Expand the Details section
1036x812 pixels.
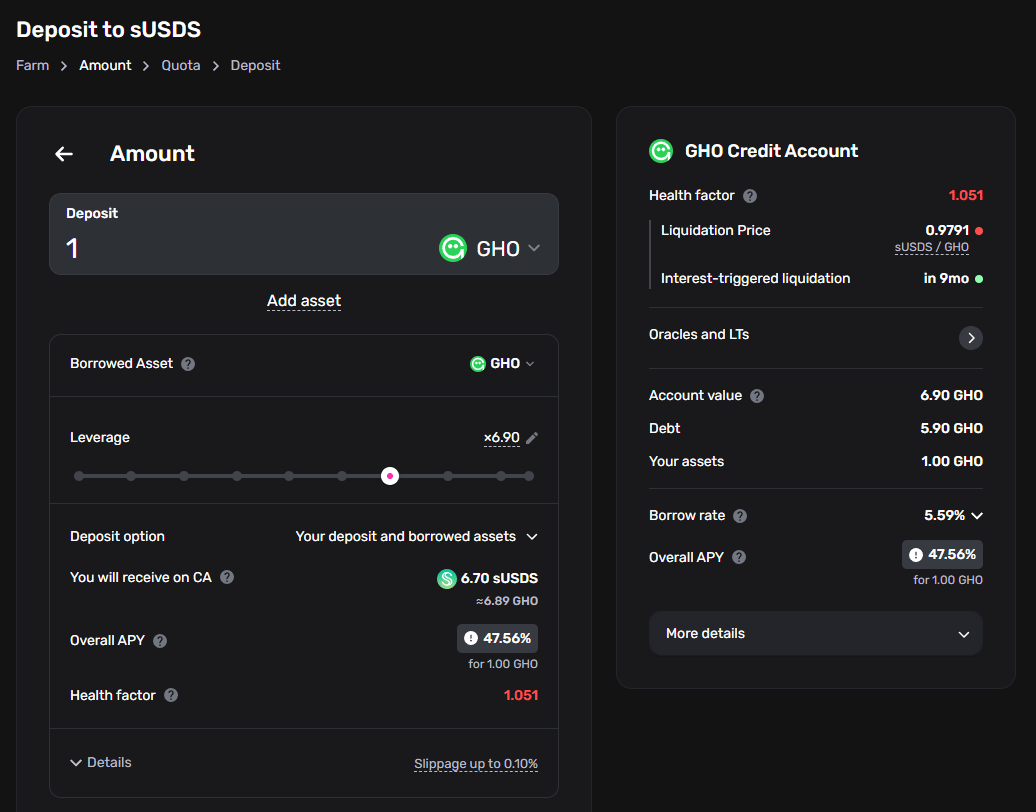pyautogui.click(x=101, y=762)
